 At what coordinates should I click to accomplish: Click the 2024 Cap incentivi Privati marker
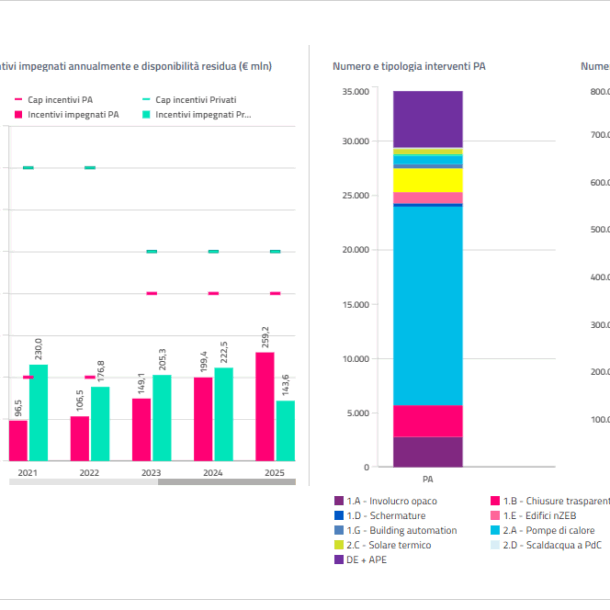[x=214, y=252]
